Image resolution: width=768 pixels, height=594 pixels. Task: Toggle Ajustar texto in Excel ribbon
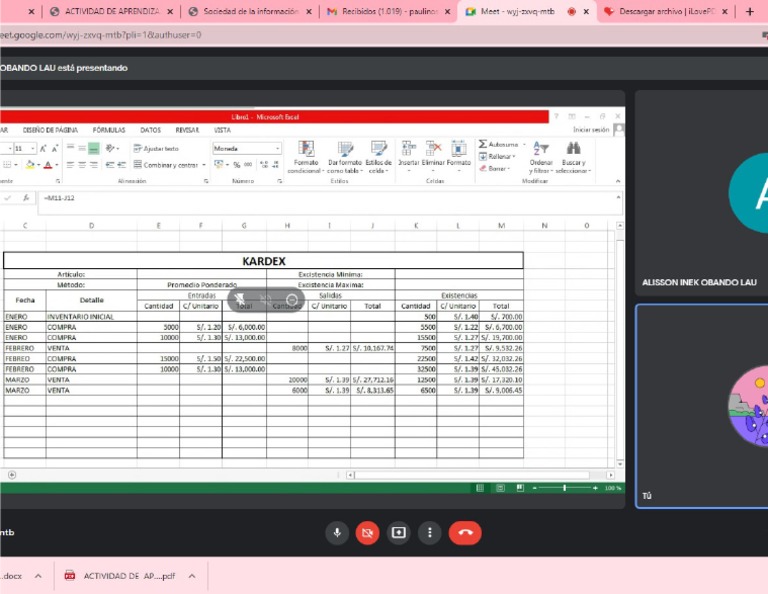click(x=156, y=148)
